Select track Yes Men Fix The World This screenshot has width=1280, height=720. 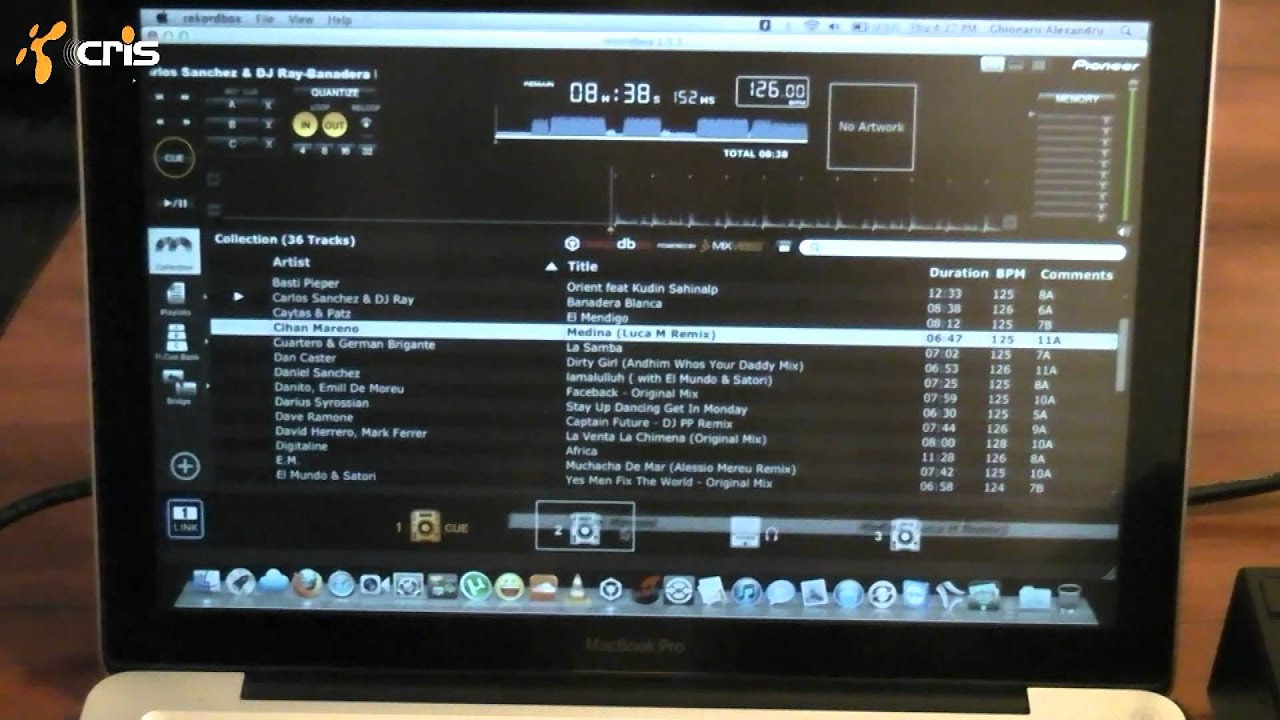[669, 482]
